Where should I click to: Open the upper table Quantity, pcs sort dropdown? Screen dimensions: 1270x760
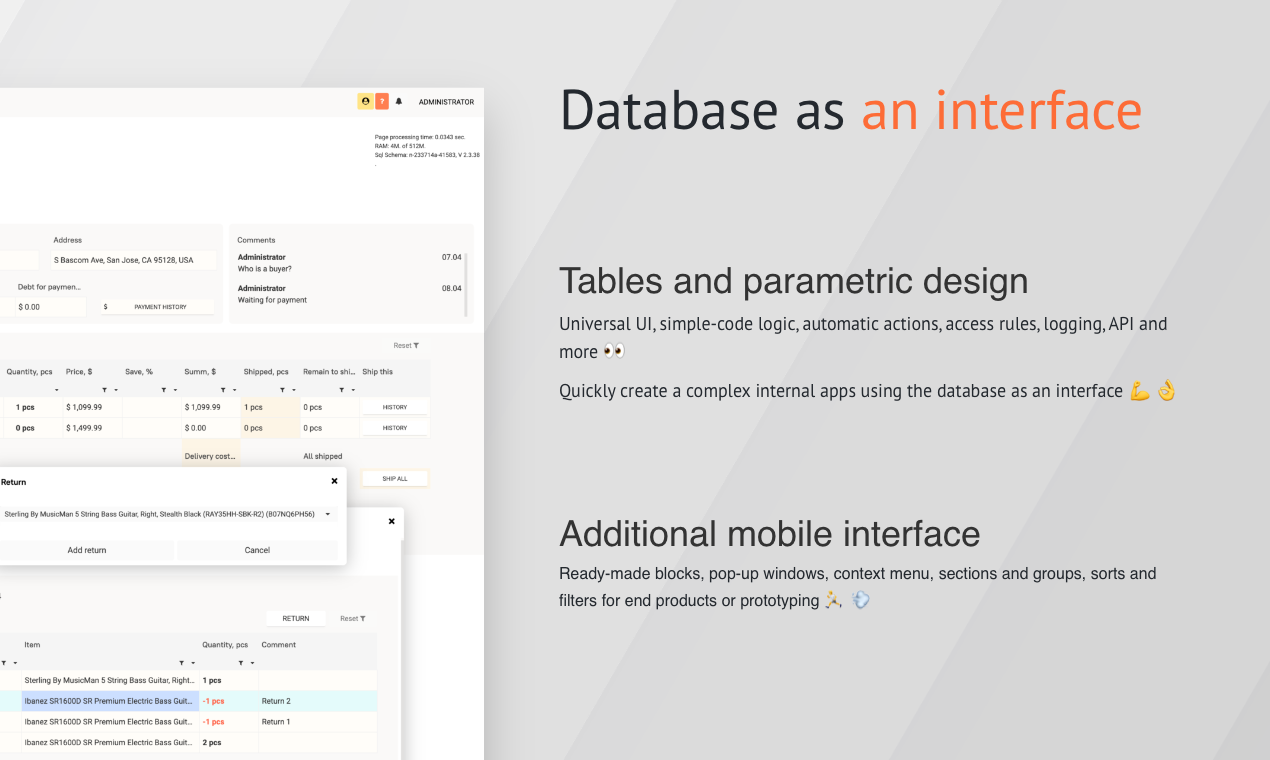click(56, 390)
